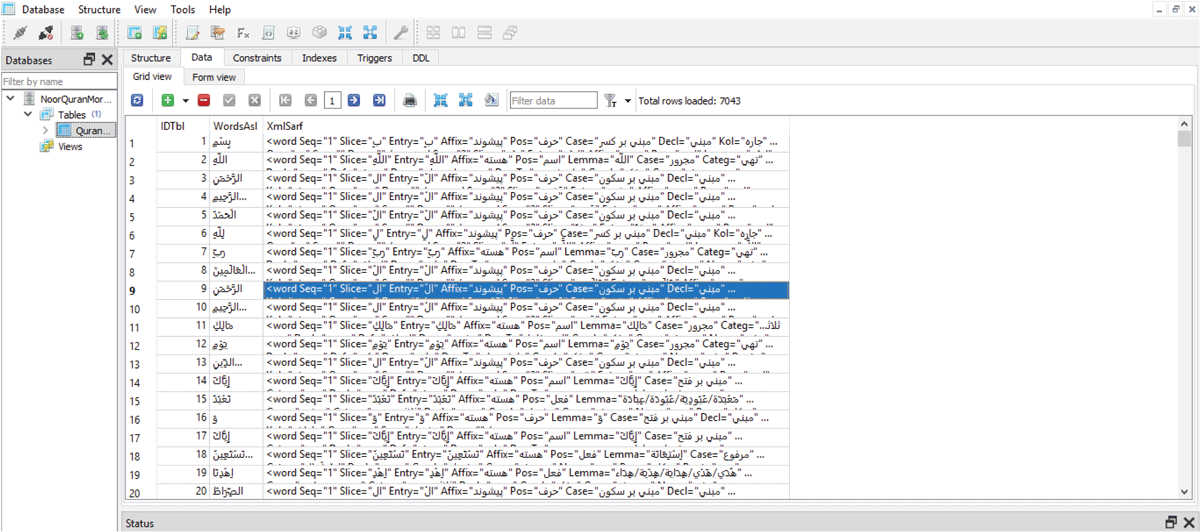The height and width of the screenshot is (532, 1200).
Task: Click the grey Commit checkmark icon
Action: 229,100
